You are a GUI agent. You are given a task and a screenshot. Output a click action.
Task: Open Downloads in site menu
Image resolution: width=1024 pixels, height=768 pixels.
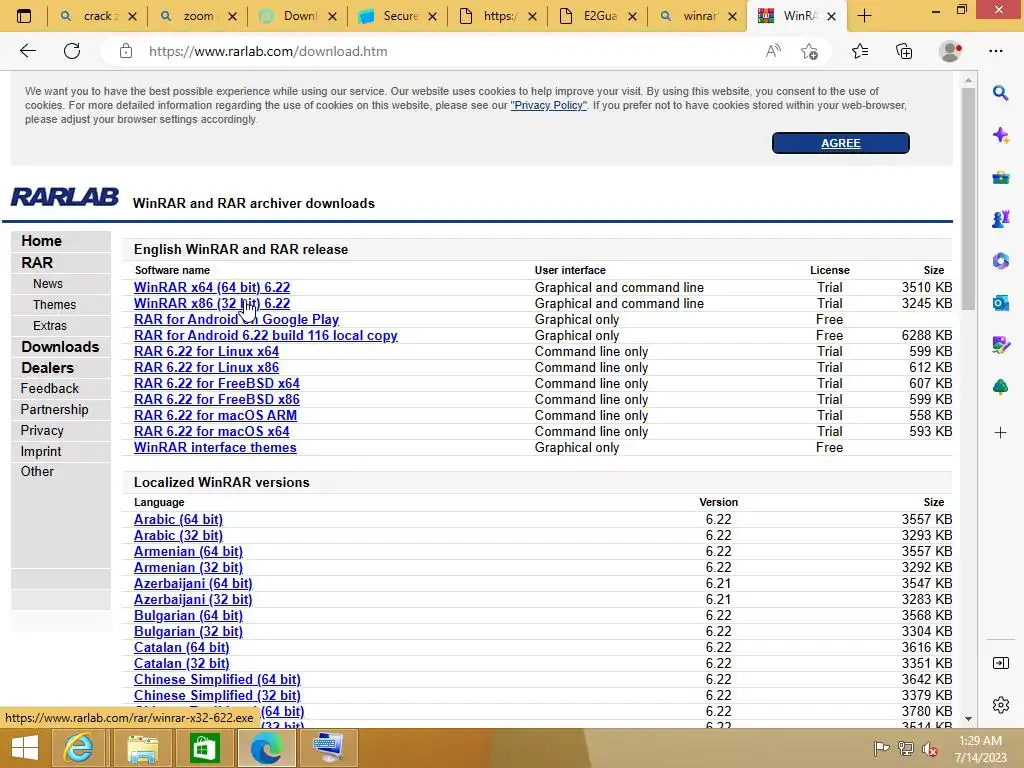click(x=60, y=347)
